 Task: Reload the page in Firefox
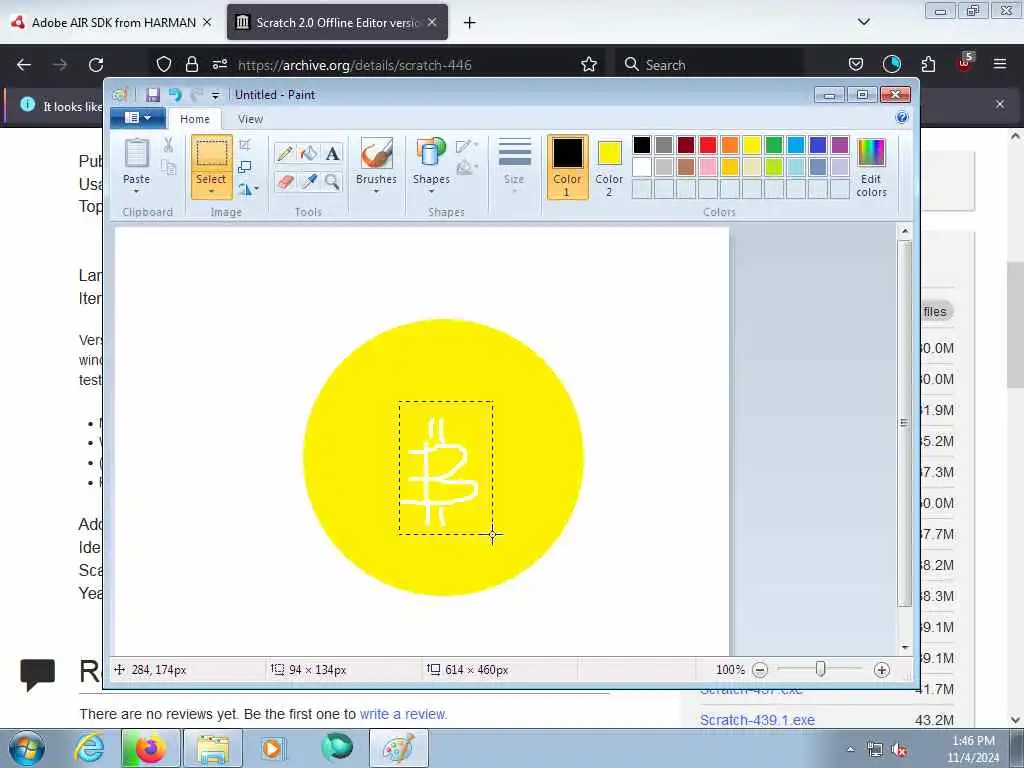pos(96,65)
